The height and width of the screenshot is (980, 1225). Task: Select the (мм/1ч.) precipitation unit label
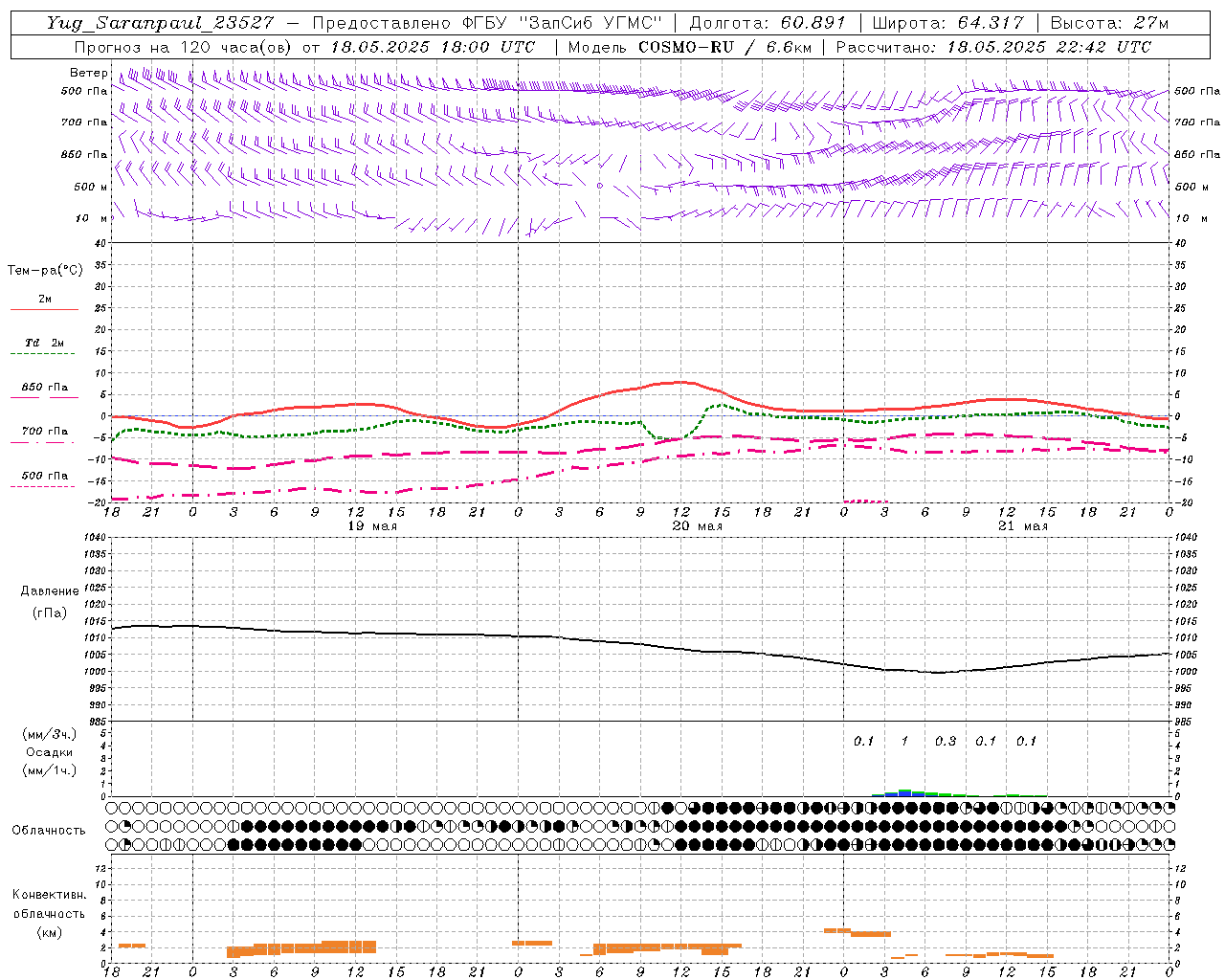[50, 770]
